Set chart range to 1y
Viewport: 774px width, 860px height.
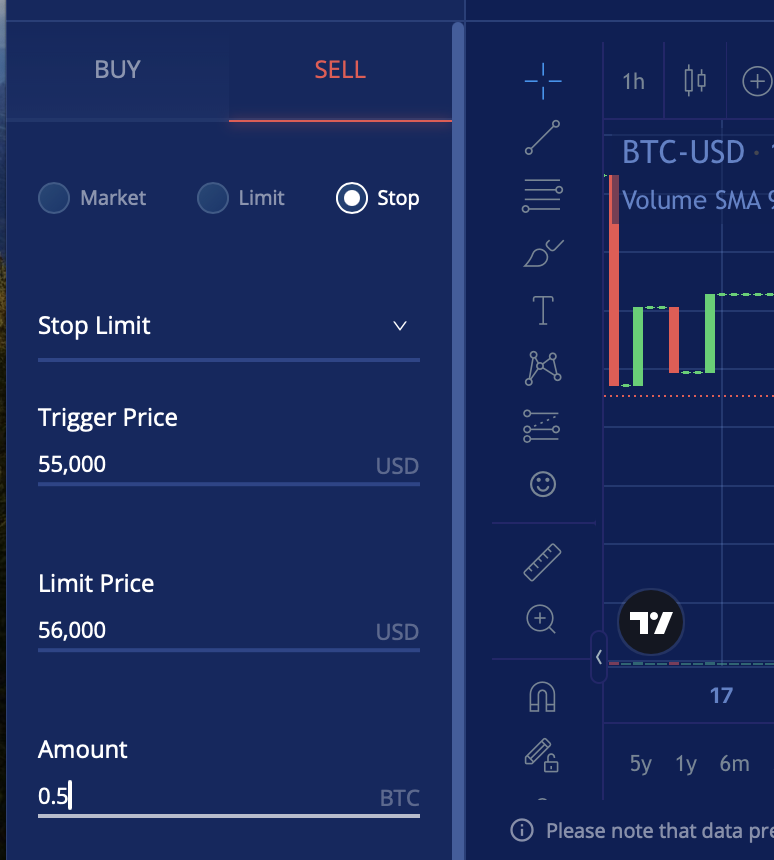686,763
